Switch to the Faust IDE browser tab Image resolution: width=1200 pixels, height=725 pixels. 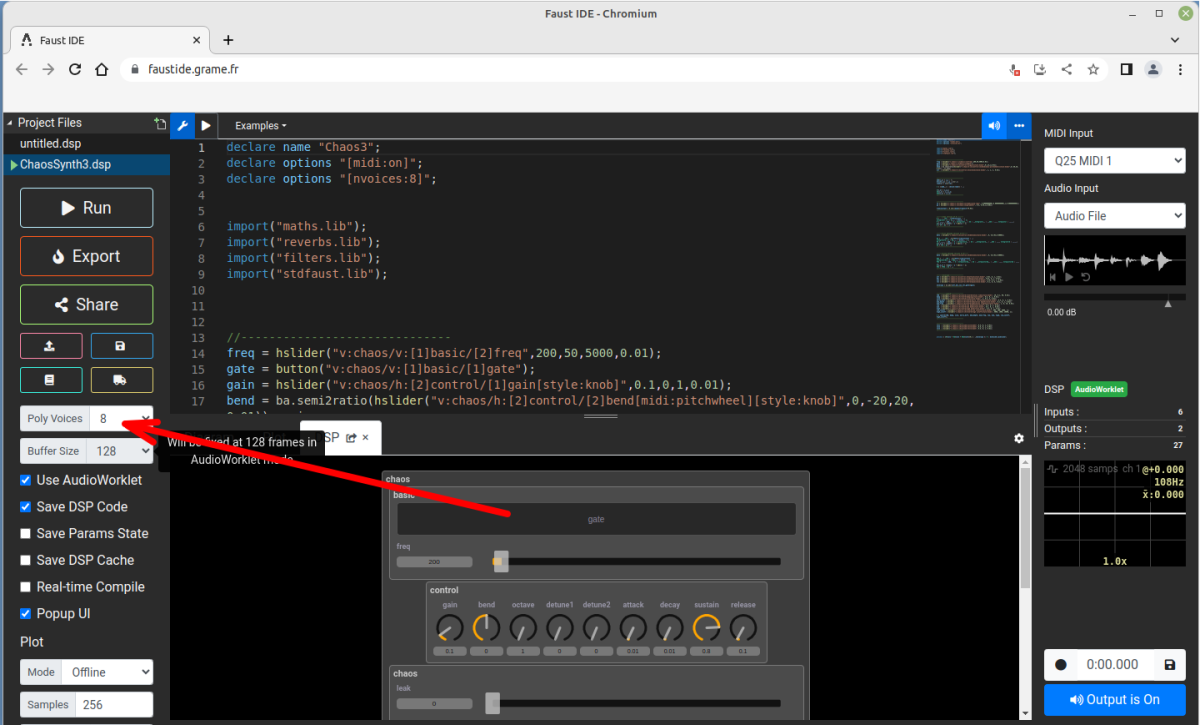click(x=108, y=40)
